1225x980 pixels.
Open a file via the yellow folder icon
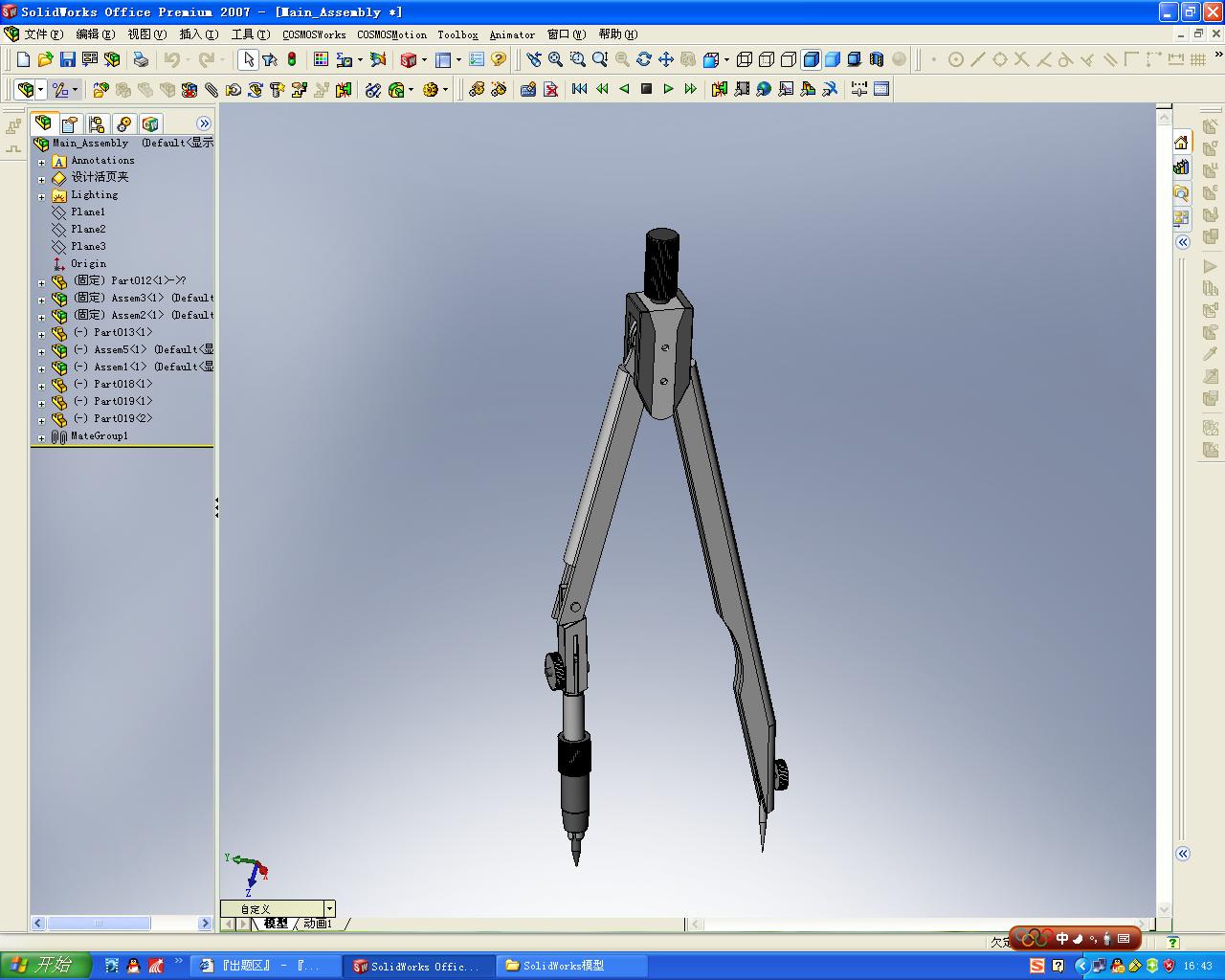click(45, 59)
